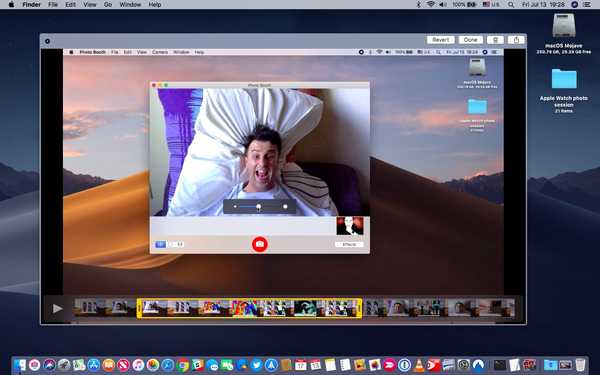This screenshot has width=600, height=375.
Task: Click the Revert button
Action: point(440,40)
